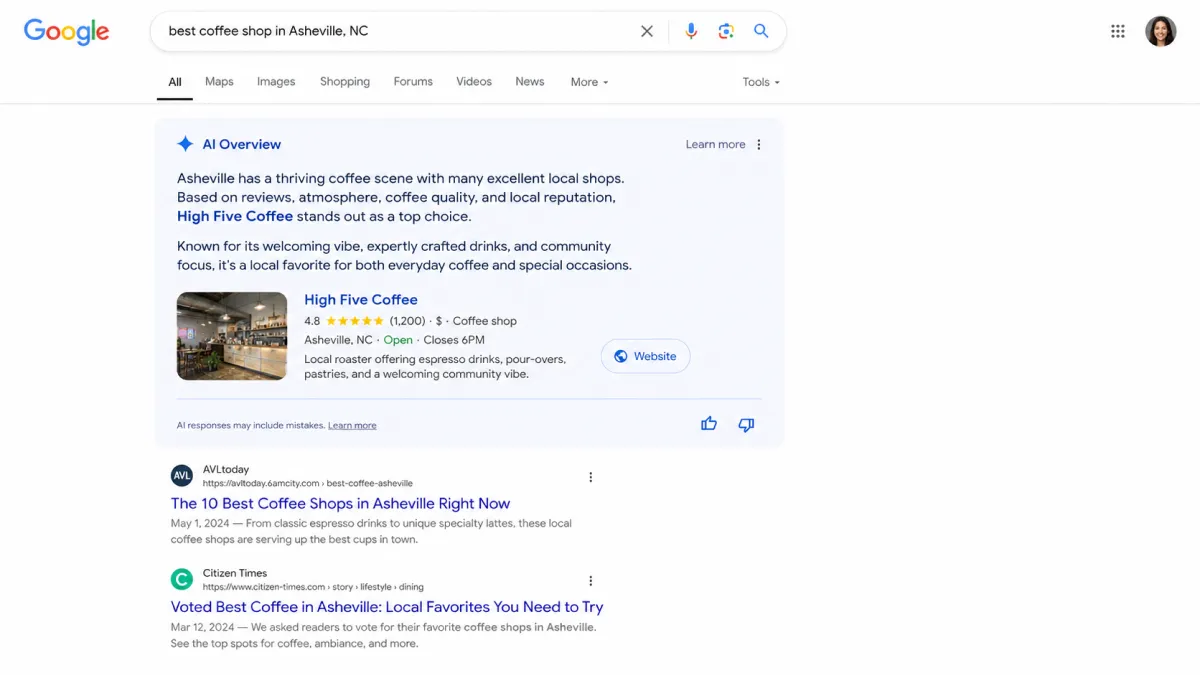Select the All tab
The image size is (1200, 675).
pyautogui.click(x=175, y=82)
